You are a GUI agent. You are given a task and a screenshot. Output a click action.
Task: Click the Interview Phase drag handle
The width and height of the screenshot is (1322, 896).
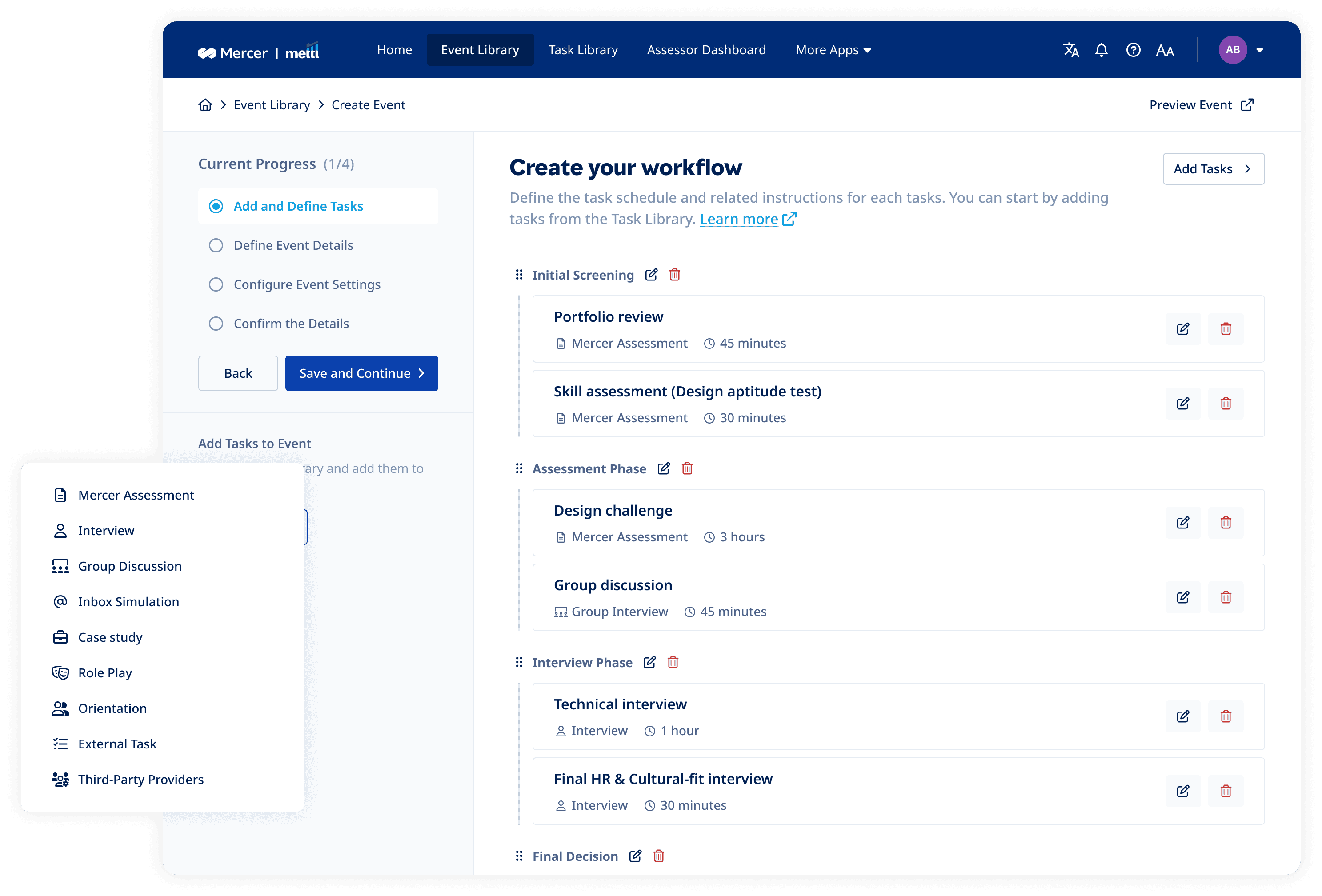tap(519, 662)
